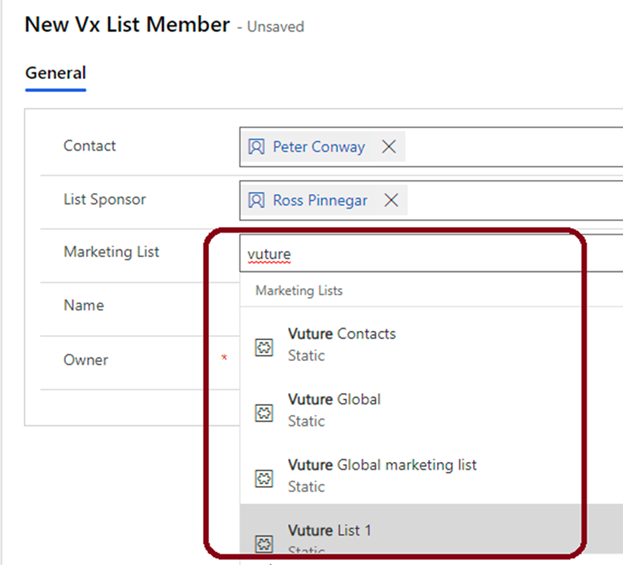Image resolution: width=623 pixels, height=565 pixels.
Task: Click icon next to Vuture Global
Action: tap(264, 413)
